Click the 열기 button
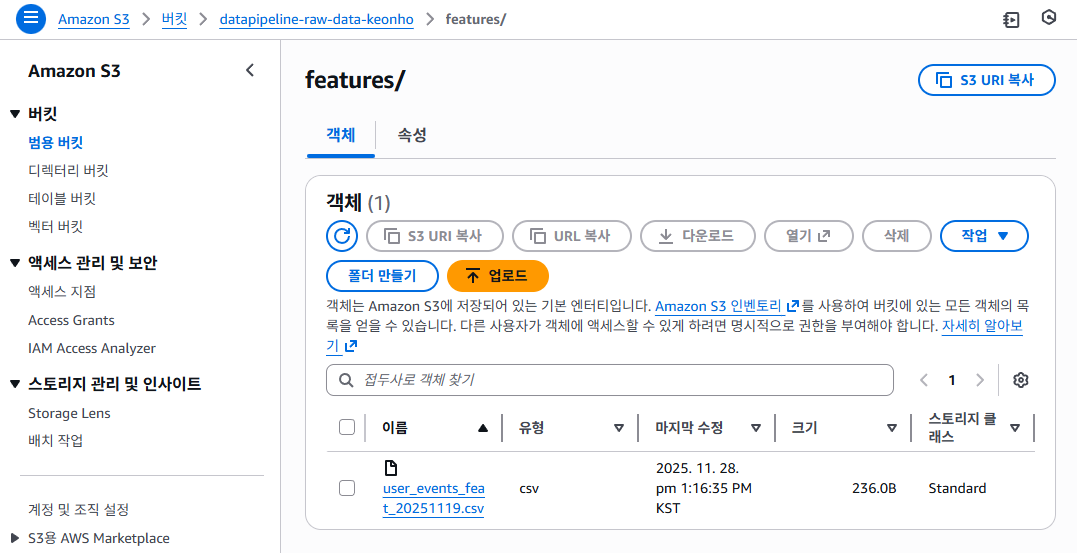The width and height of the screenshot is (1077, 553). pyautogui.click(x=808, y=236)
